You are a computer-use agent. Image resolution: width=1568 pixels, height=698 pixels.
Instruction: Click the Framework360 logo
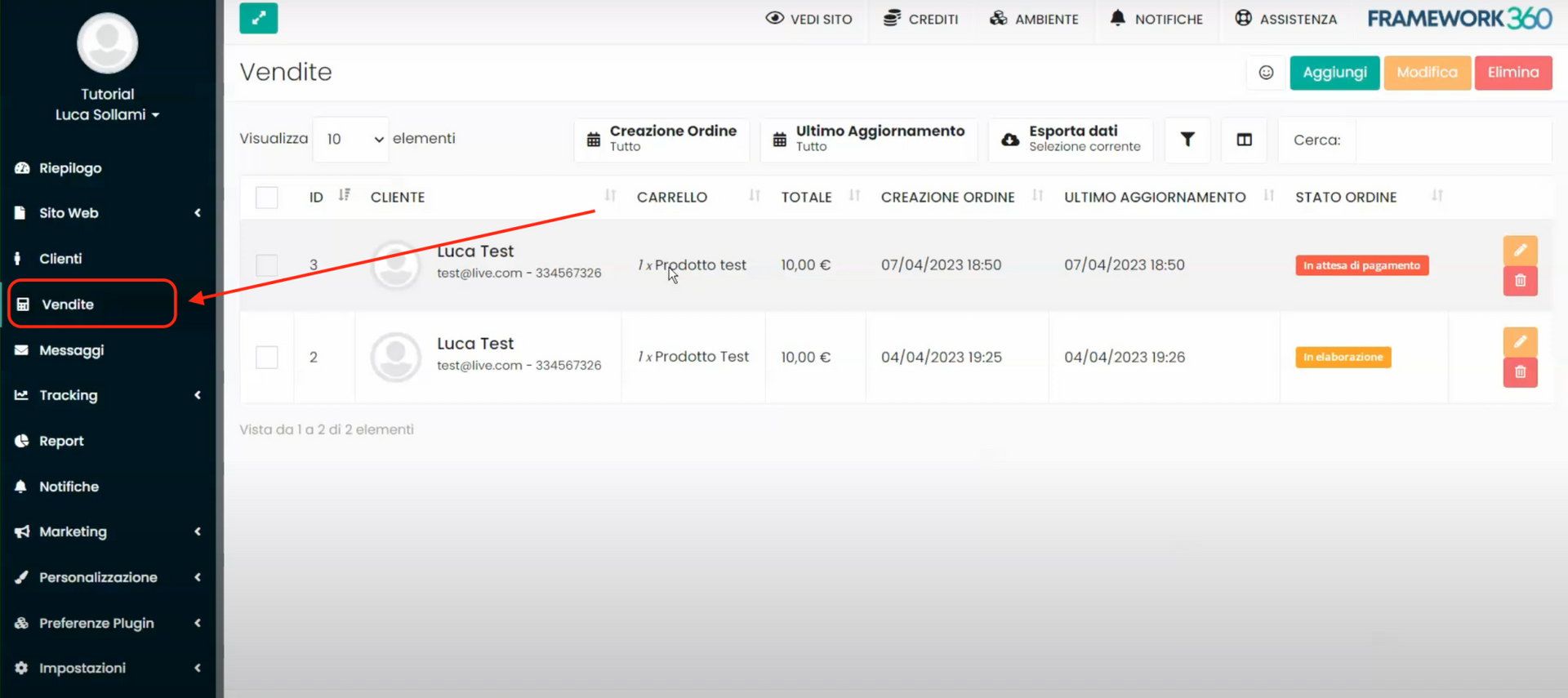pos(1459,18)
